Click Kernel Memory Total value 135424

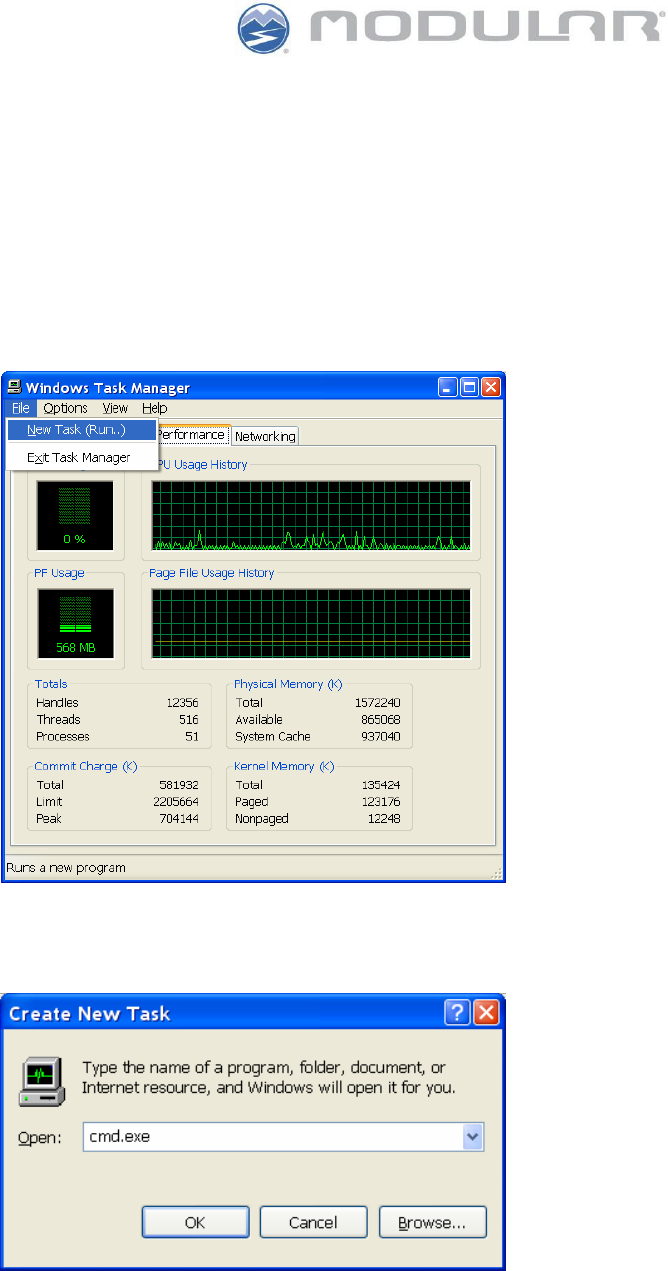pos(380,785)
